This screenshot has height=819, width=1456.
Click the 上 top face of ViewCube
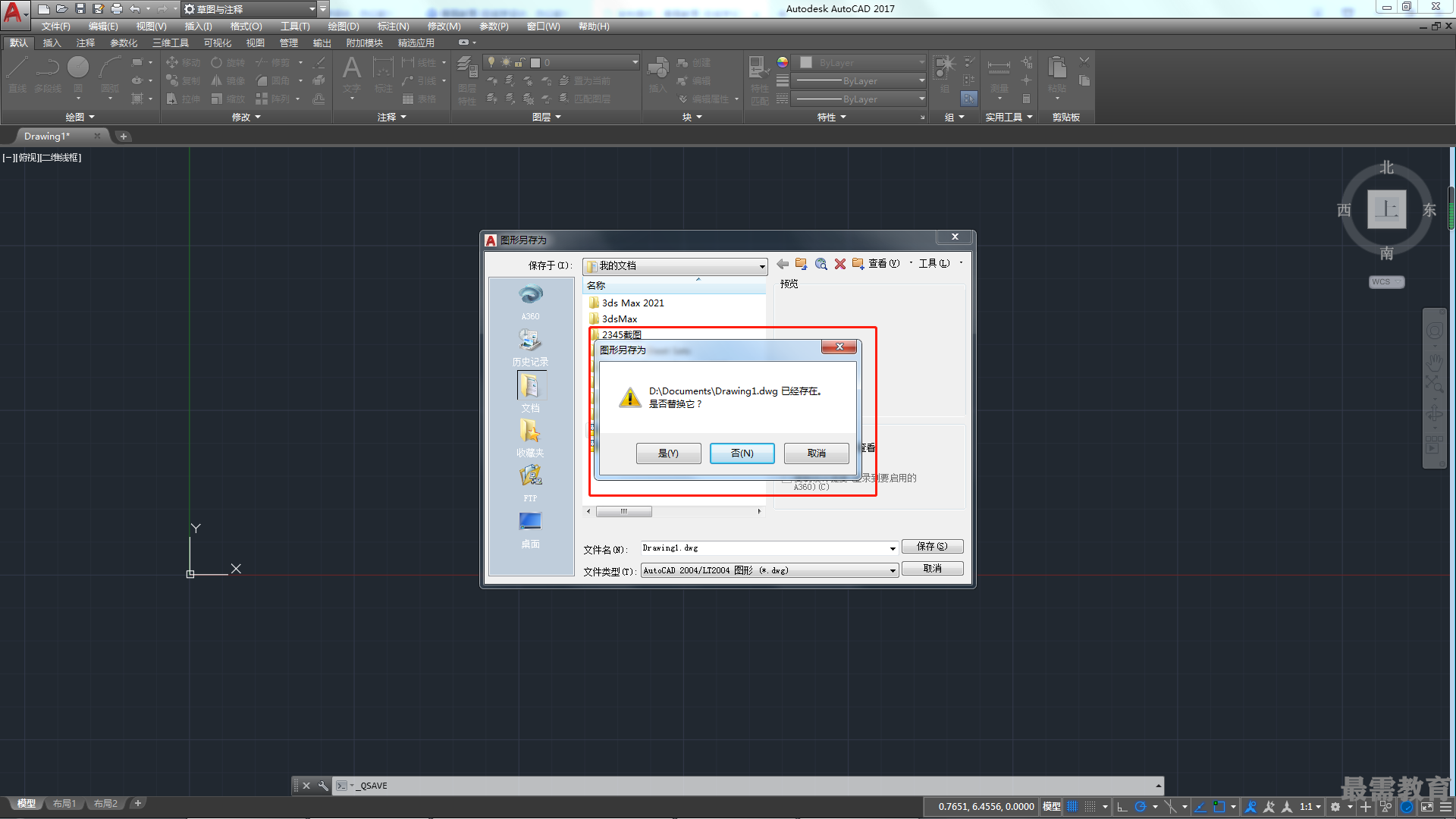point(1386,209)
